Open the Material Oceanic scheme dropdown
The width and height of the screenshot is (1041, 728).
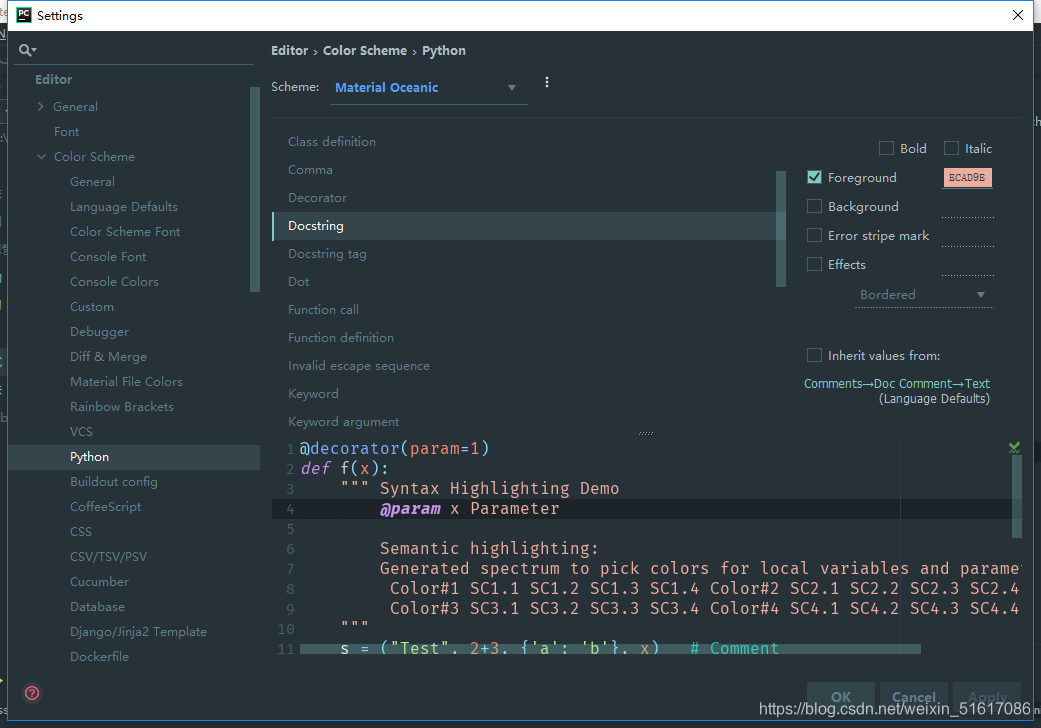click(429, 88)
